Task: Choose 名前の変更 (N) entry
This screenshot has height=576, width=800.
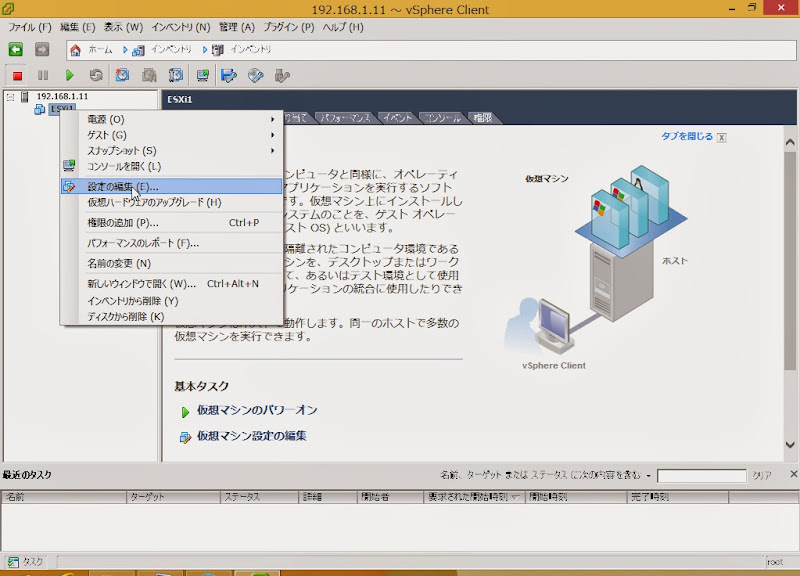Action: coord(171,264)
